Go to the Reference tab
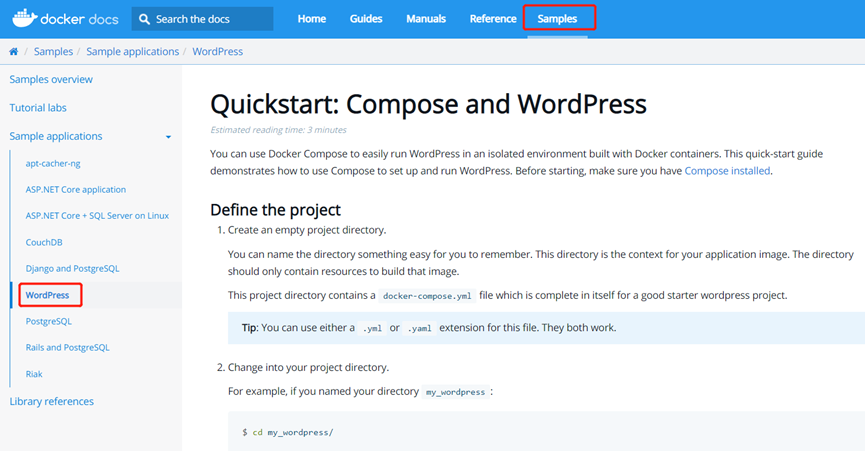 point(493,19)
